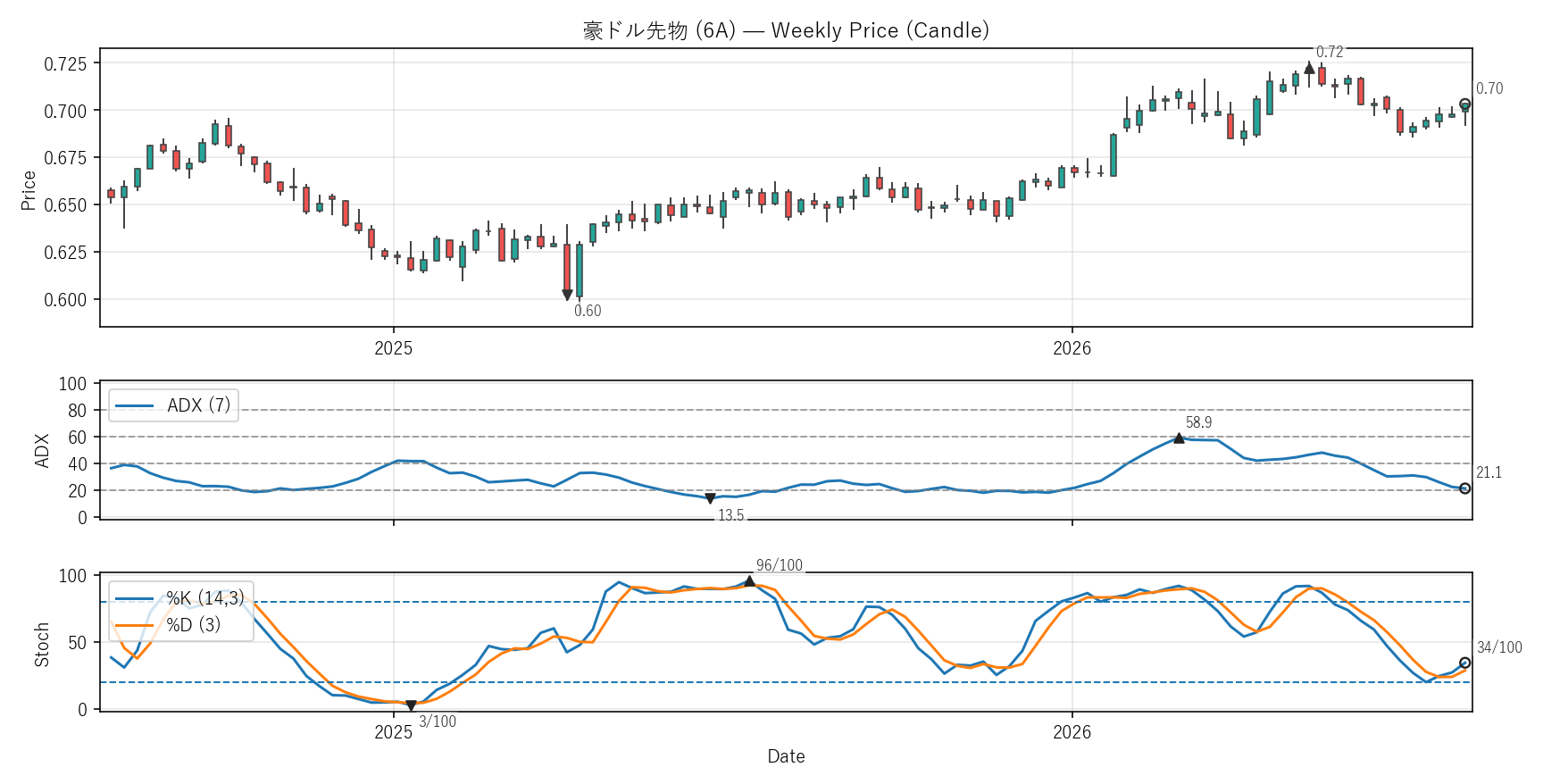Image resolution: width=1543 pixels, height=784 pixels.
Task: Click the "0.60" low price annotation
Action: (588, 311)
